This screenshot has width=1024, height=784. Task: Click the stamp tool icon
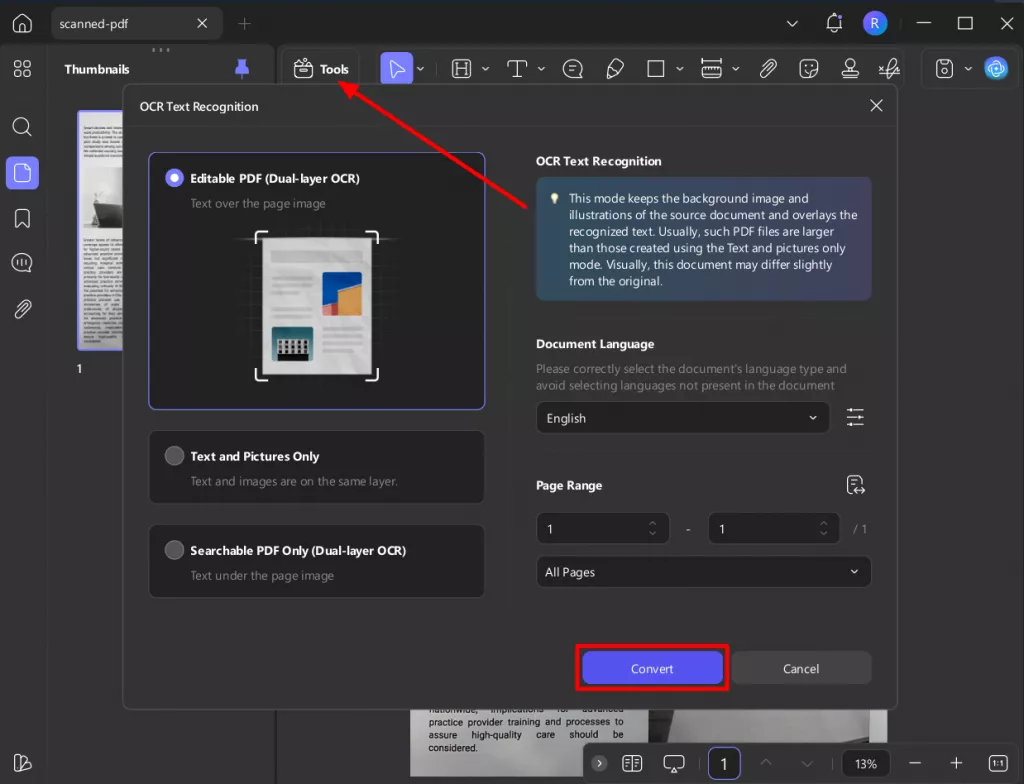[x=850, y=69]
